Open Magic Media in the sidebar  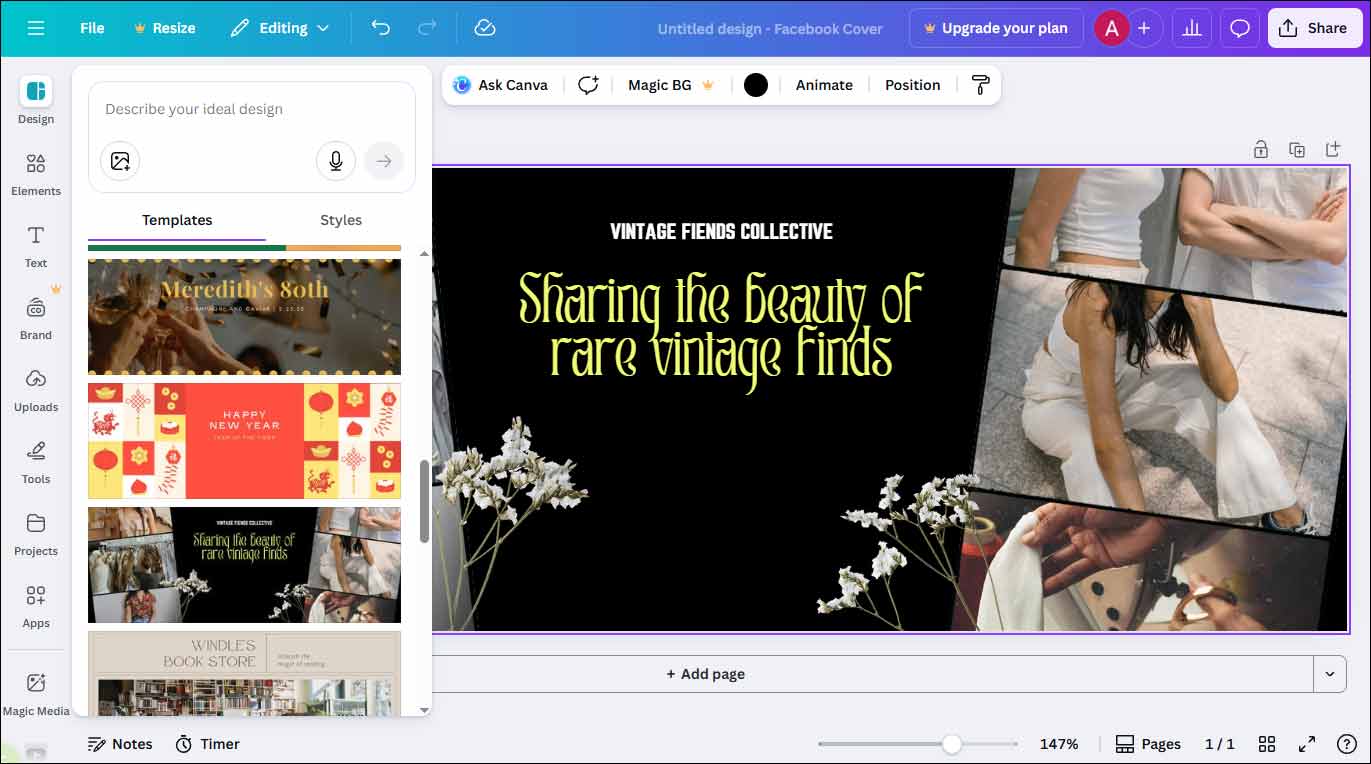click(x=36, y=690)
